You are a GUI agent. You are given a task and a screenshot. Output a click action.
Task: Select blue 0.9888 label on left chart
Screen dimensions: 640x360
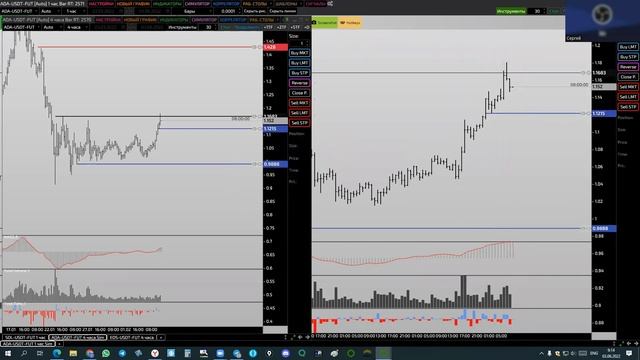[276, 164]
